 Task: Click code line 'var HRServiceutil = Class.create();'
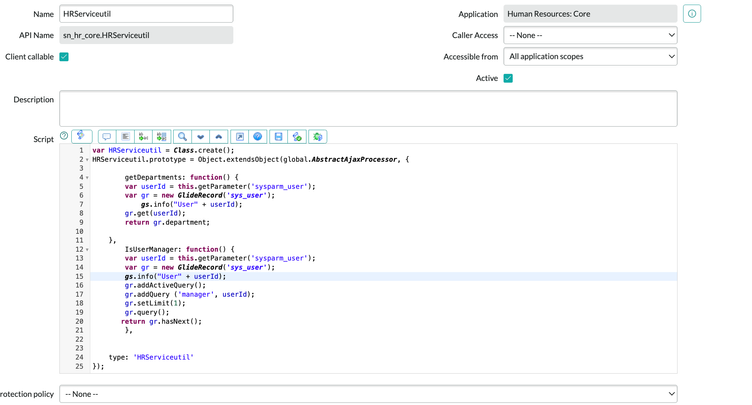pos(164,150)
